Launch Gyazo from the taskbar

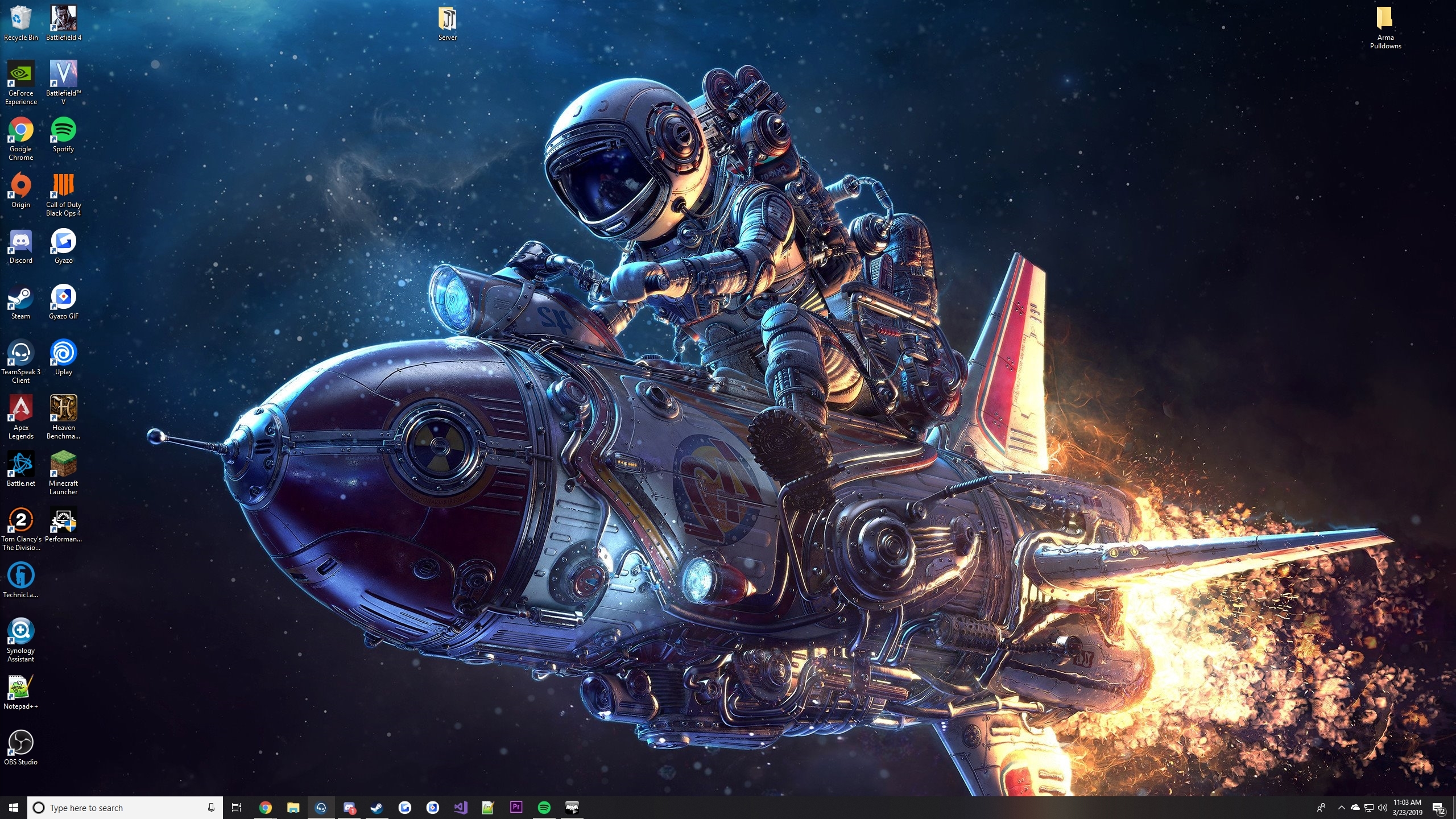pyautogui.click(x=404, y=808)
